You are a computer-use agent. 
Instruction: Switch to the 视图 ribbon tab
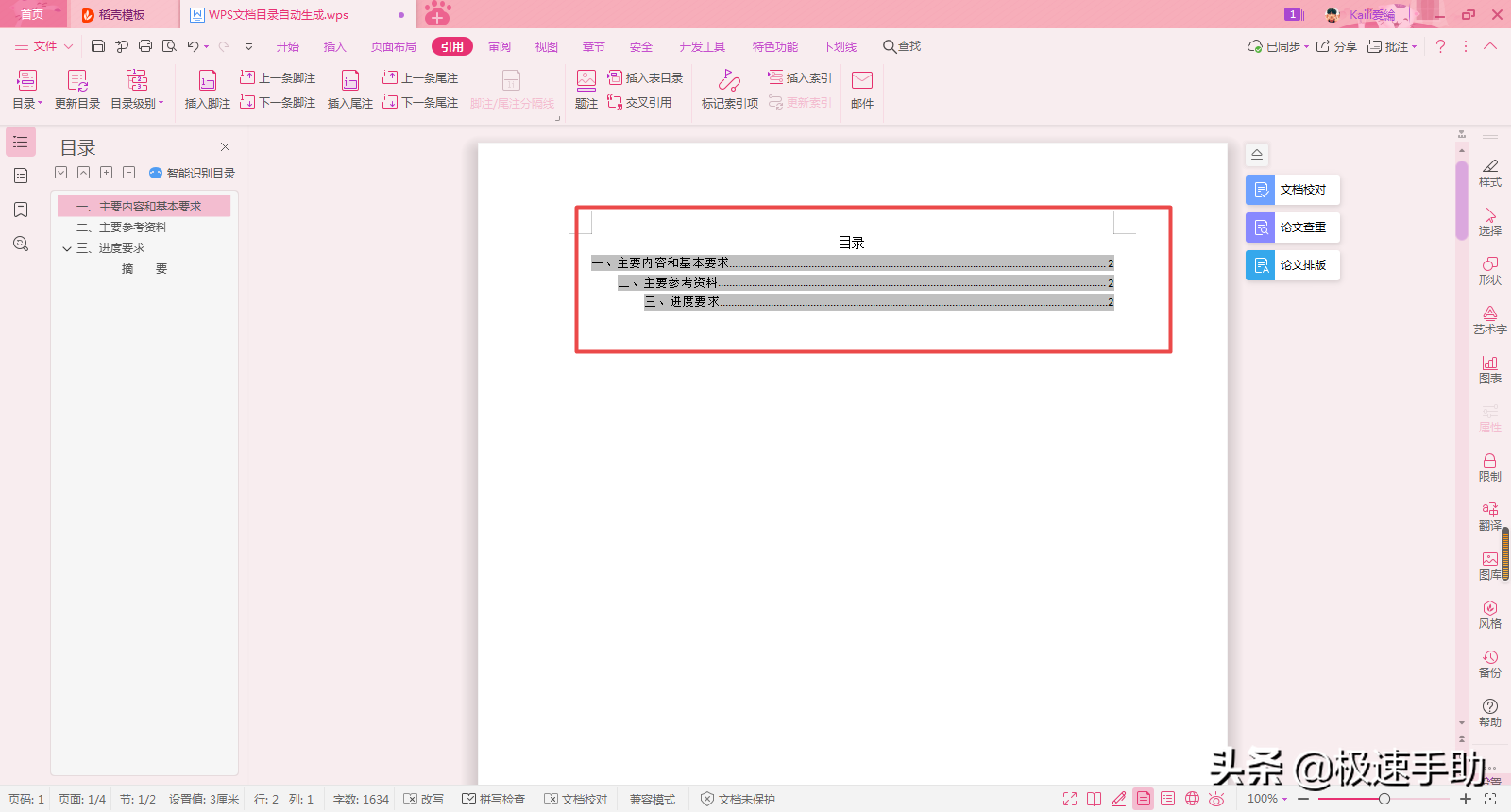point(547,46)
